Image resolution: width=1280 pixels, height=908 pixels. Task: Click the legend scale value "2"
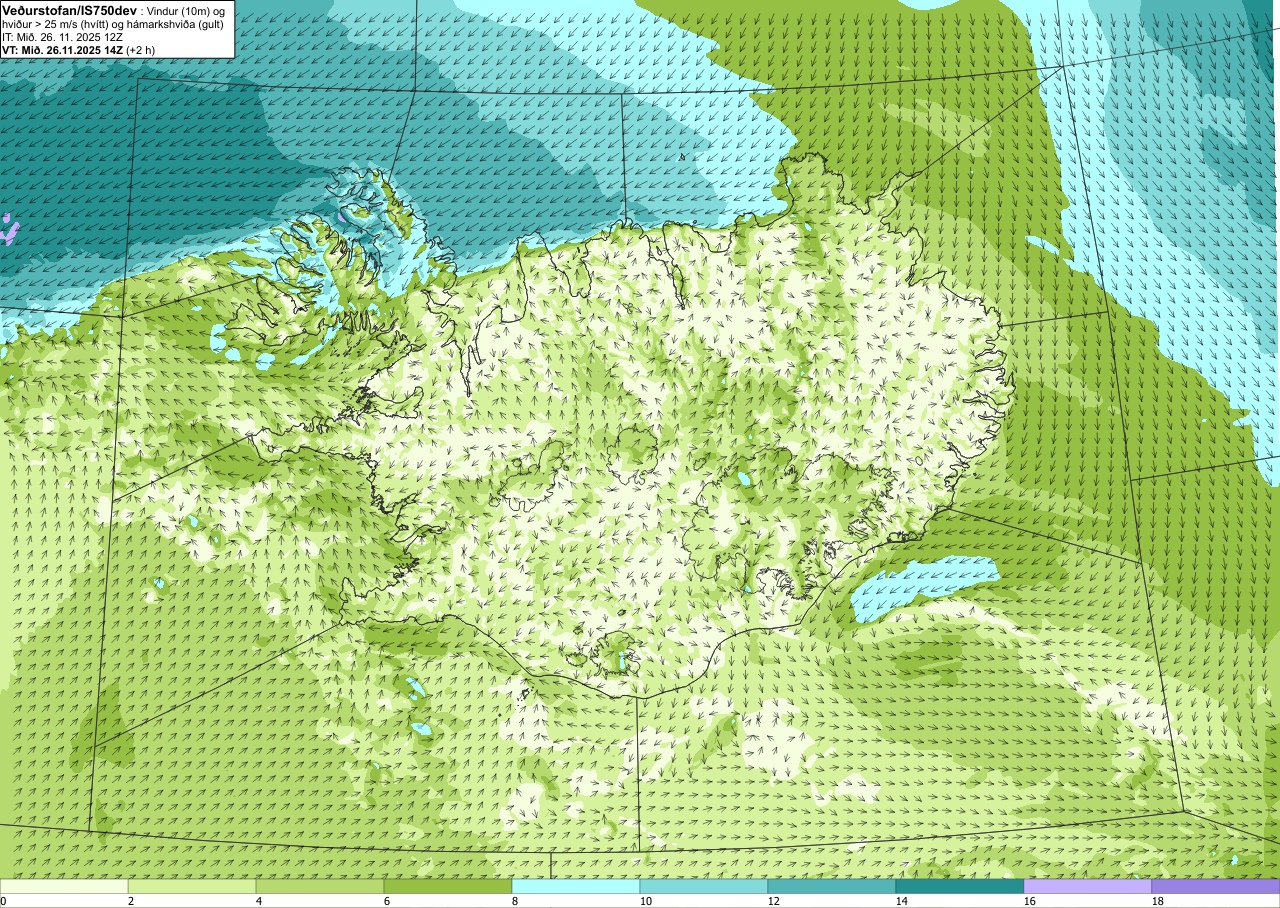tap(131, 901)
